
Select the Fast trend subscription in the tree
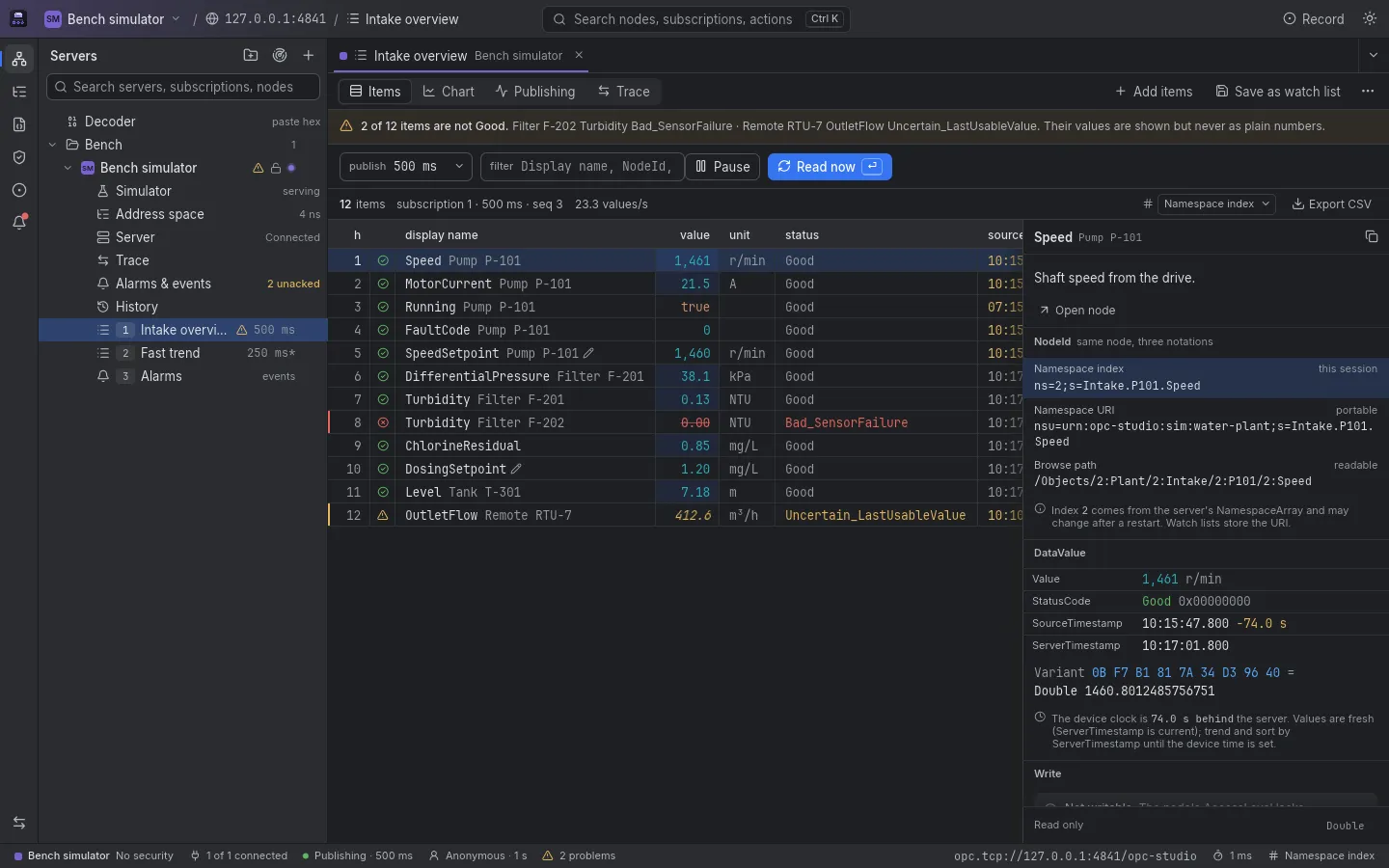pyautogui.click(x=183, y=353)
